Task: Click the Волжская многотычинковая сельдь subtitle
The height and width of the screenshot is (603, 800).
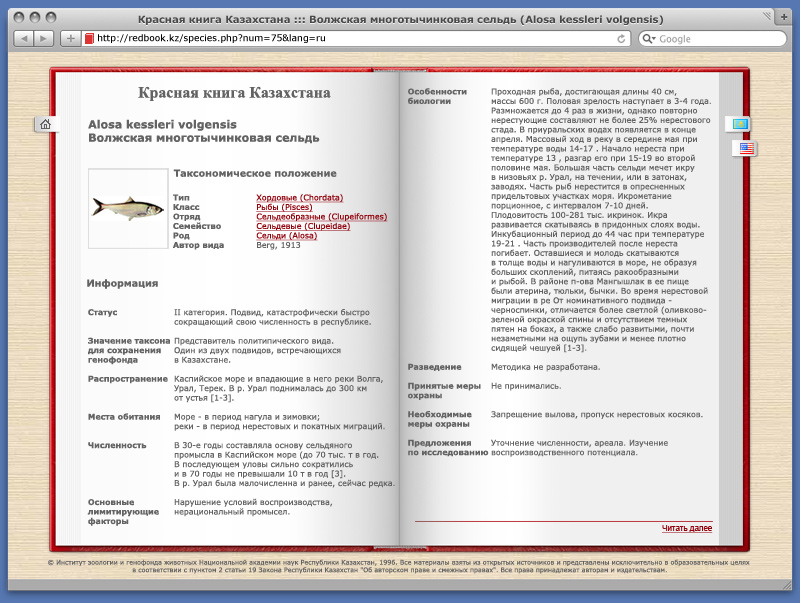Action: (204, 138)
